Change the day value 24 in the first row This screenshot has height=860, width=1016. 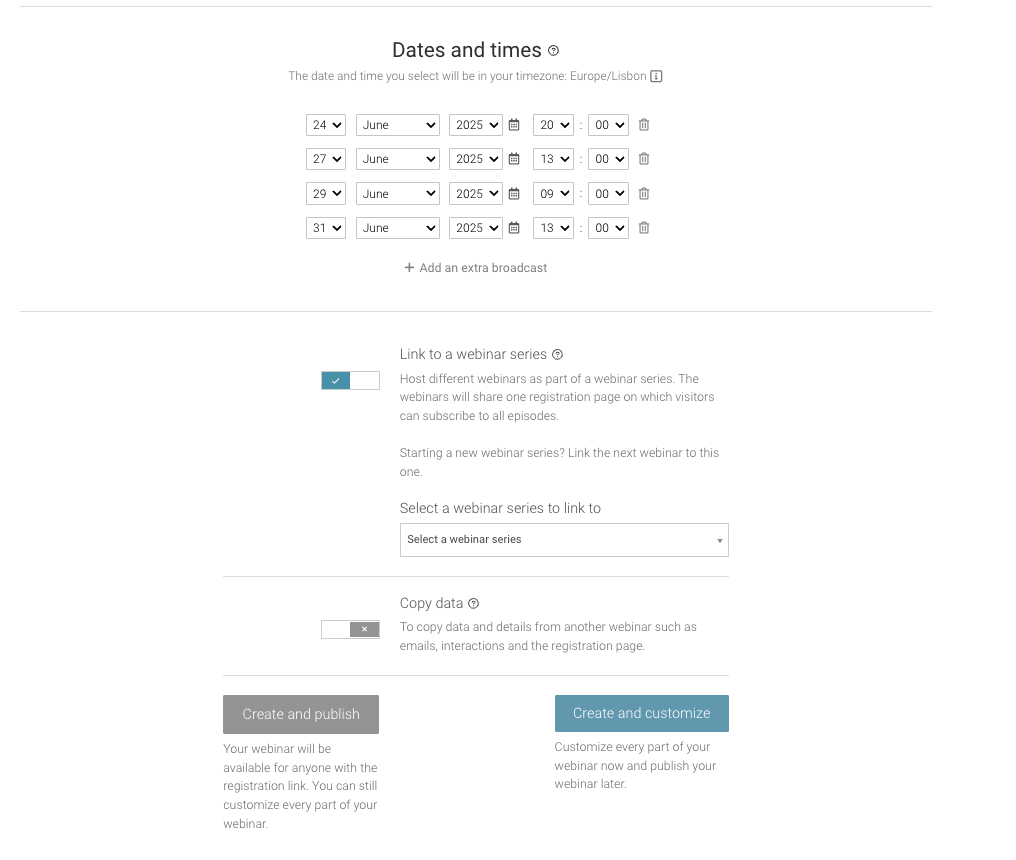pyautogui.click(x=325, y=124)
